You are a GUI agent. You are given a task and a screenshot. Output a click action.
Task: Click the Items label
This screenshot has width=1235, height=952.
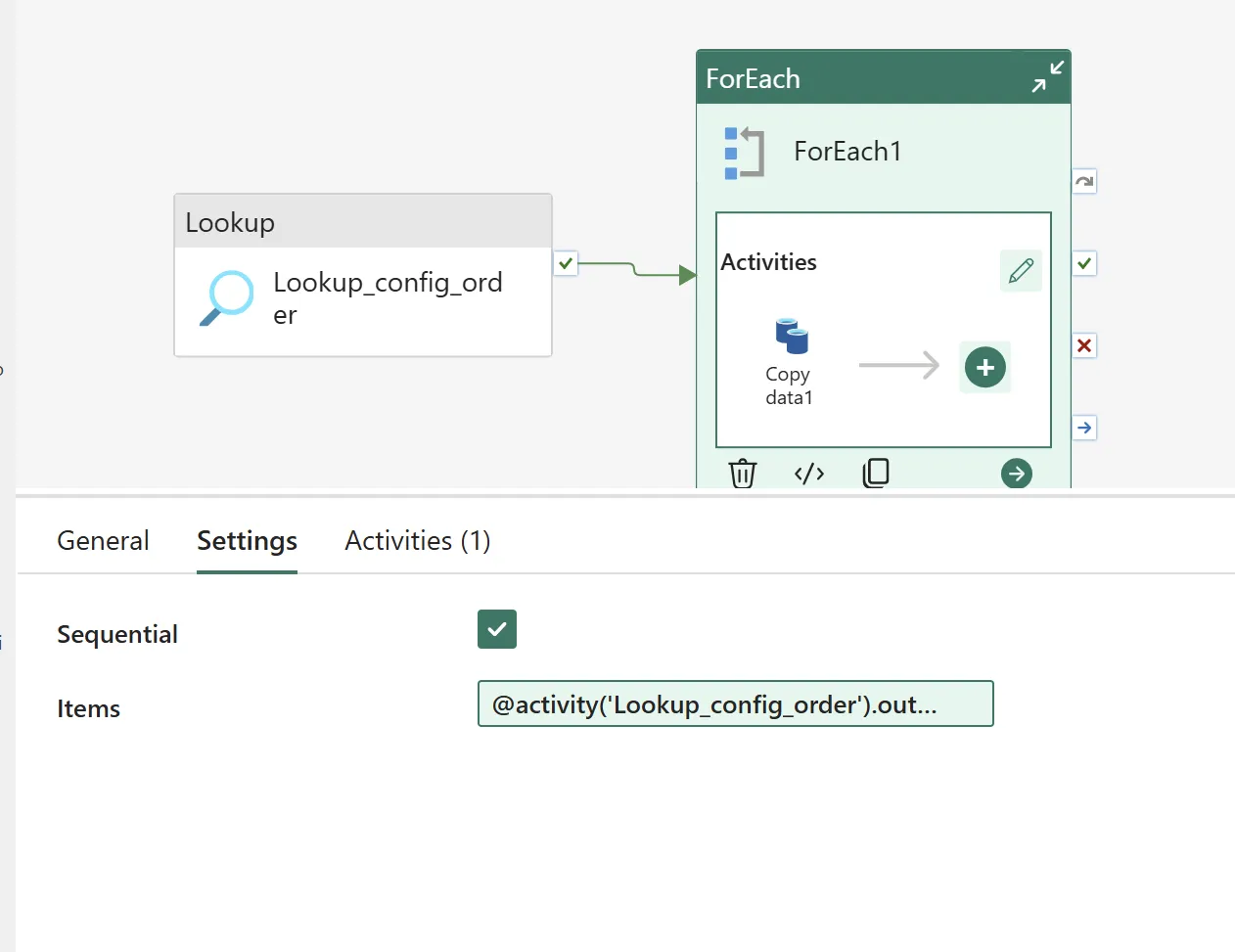tap(88, 708)
